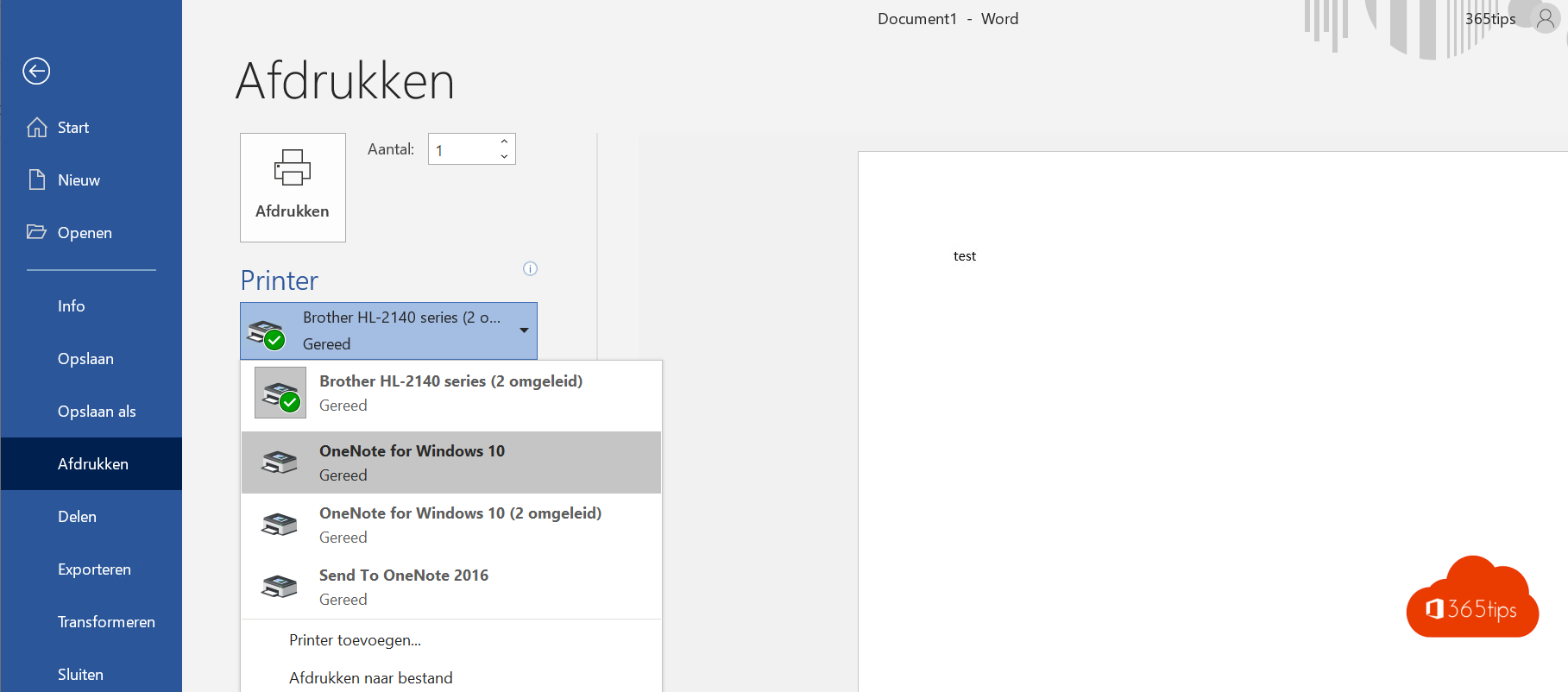Image resolution: width=1568 pixels, height=692 pixels.
Task: Click the user account avatar icon
Action: 1546,19
